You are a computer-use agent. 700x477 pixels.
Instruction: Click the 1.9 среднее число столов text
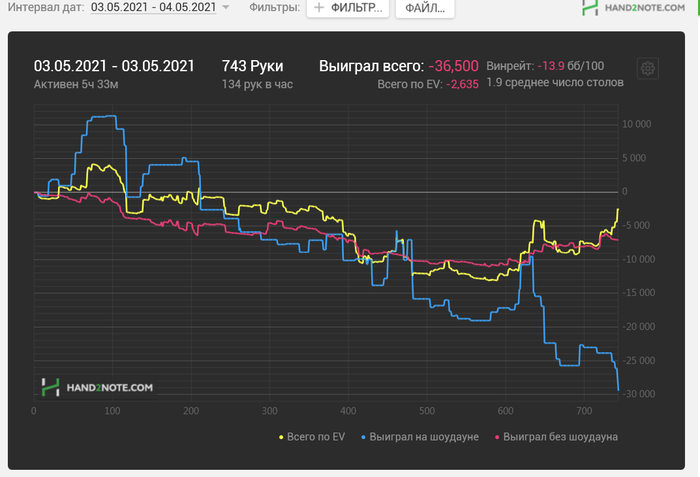(x=555, y=83)
